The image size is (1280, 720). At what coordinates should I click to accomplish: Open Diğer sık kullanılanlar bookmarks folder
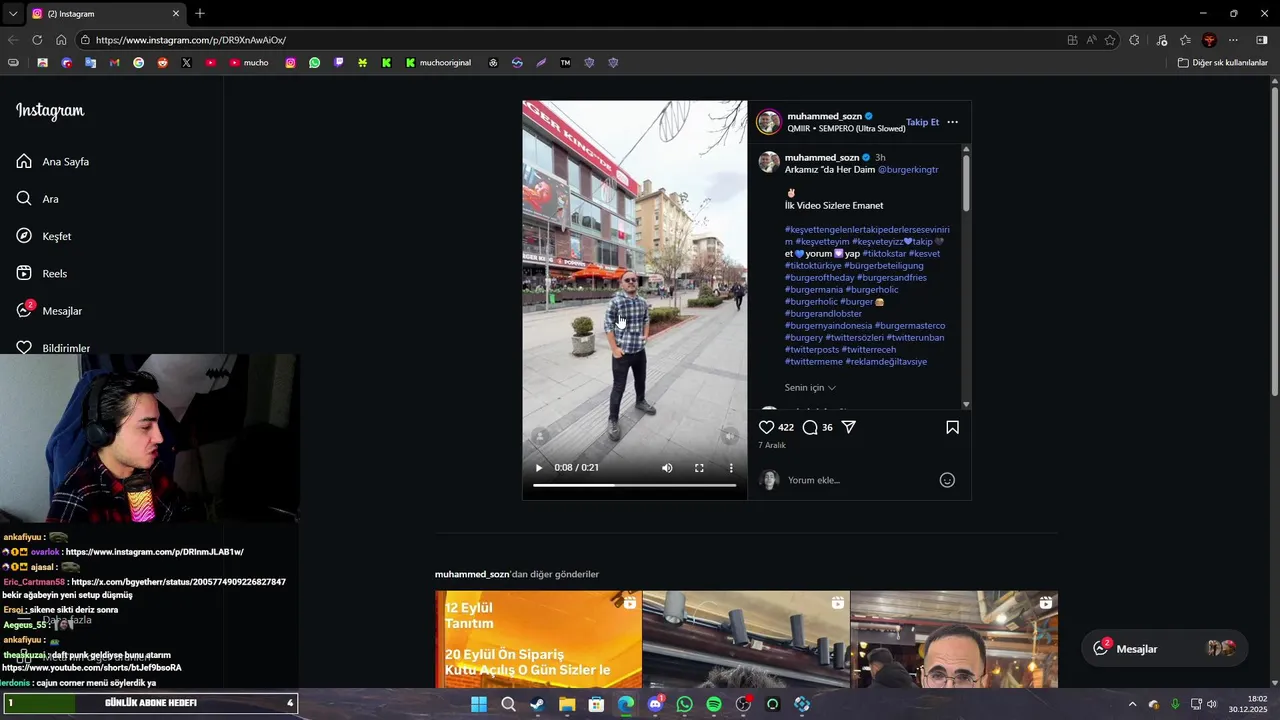[1222, 62]
